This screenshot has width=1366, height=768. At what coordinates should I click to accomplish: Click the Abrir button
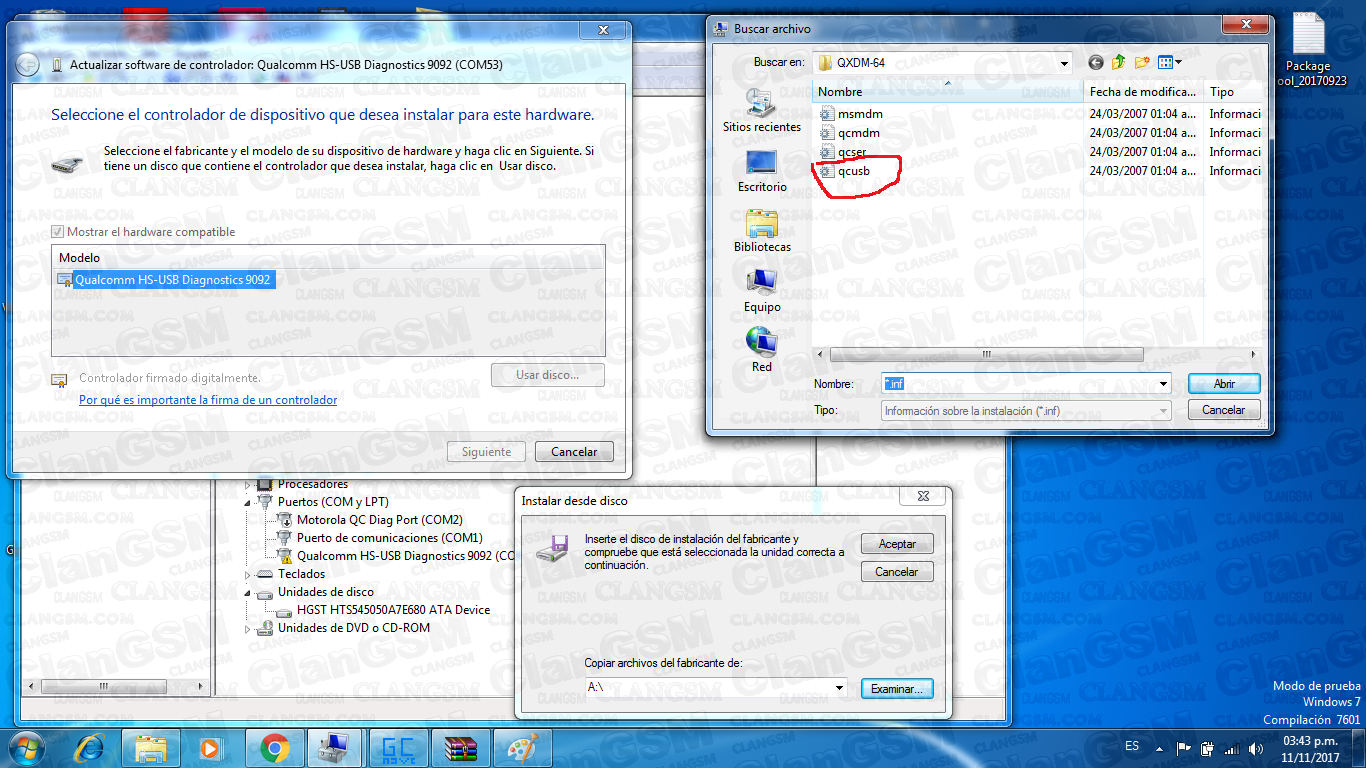click(1224, 384)
